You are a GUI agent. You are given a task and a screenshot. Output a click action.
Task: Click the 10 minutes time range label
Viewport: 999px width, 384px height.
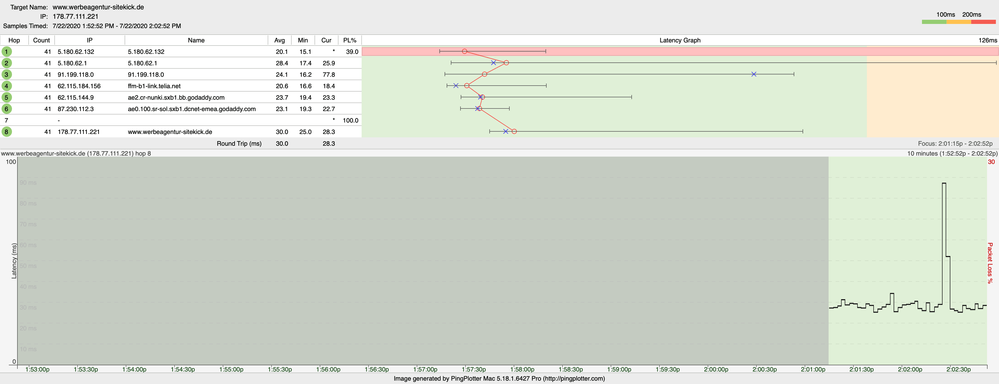click(x=953, y=153)
